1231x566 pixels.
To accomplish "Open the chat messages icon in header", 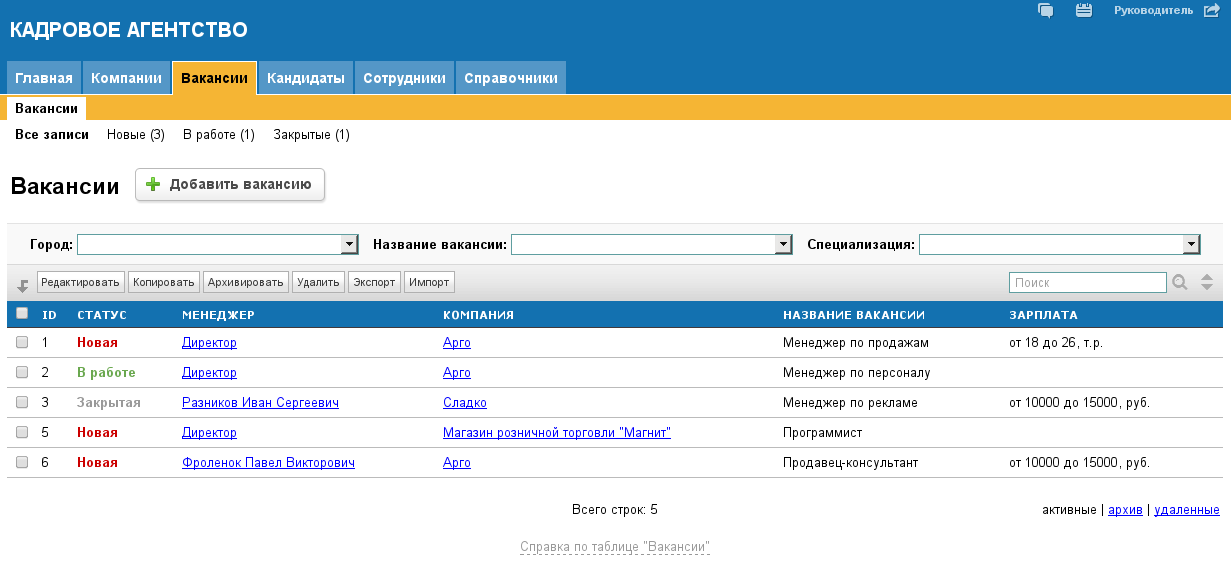I will 1046,11.
